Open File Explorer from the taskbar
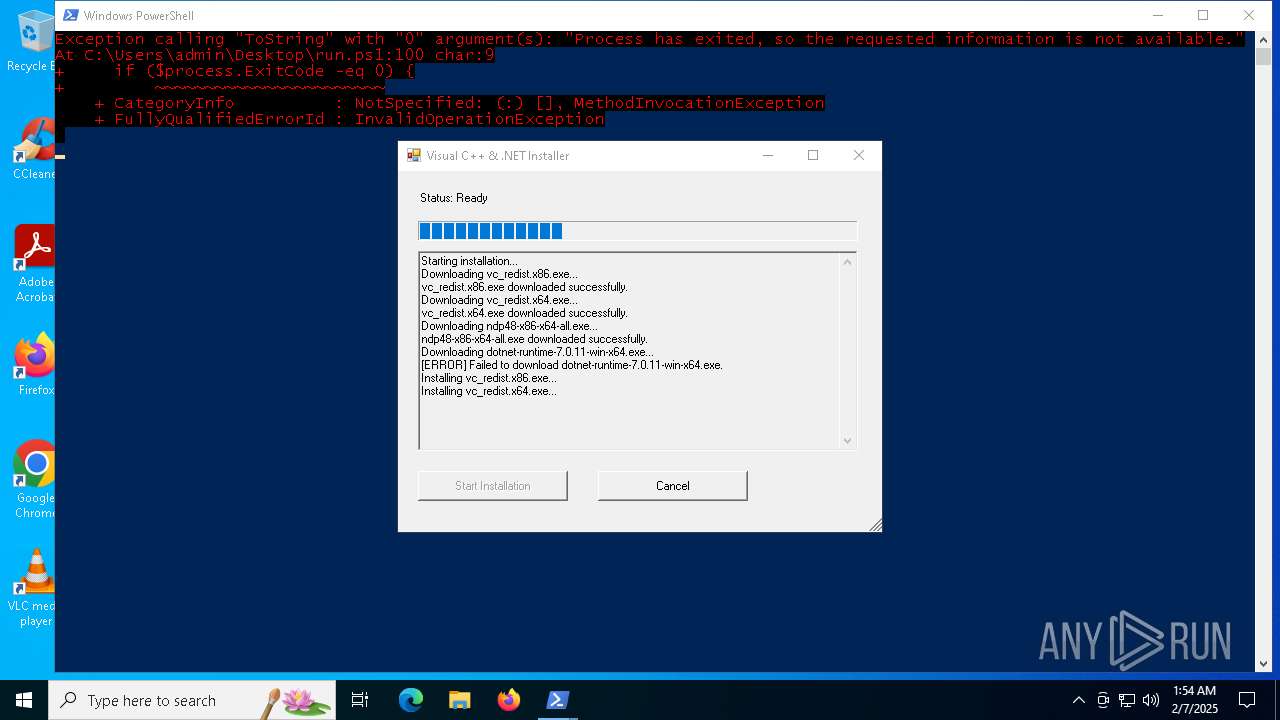 460,700
